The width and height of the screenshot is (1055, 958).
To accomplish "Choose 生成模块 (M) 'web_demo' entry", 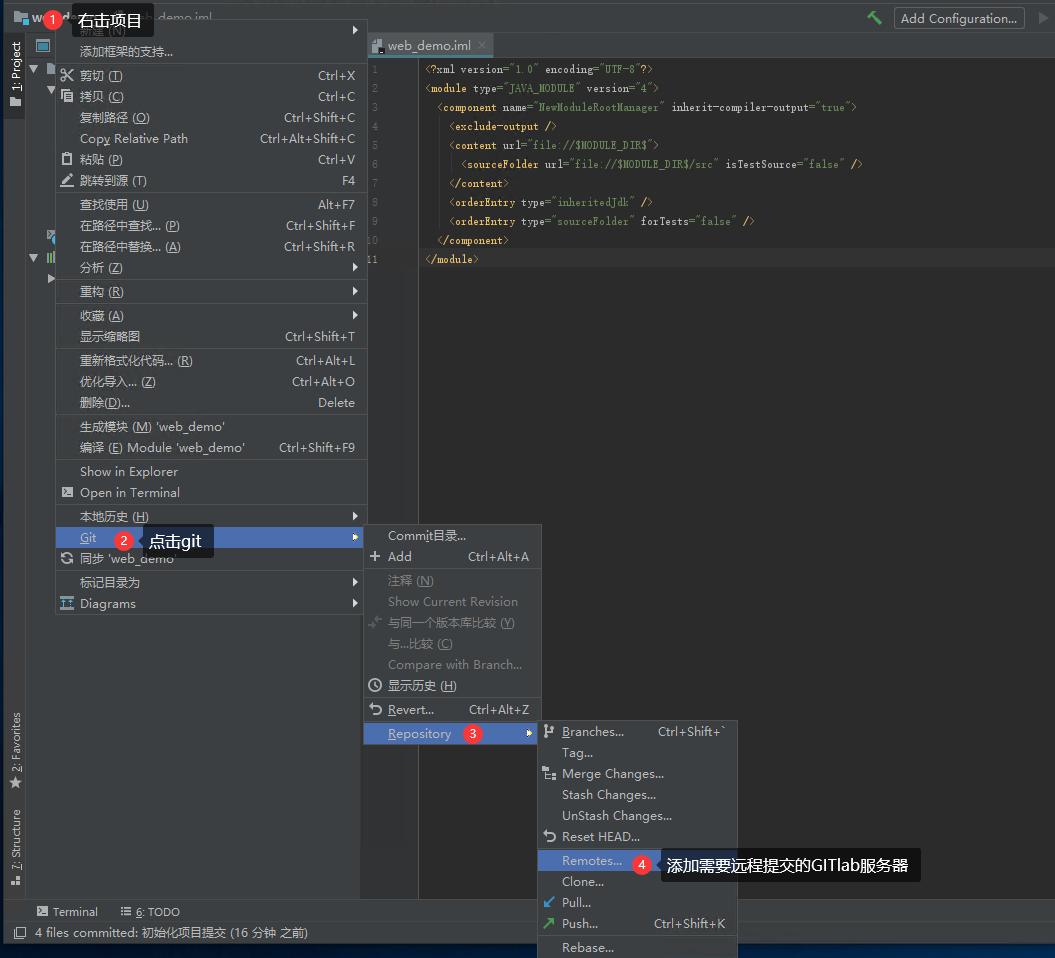I will [211, 427].
